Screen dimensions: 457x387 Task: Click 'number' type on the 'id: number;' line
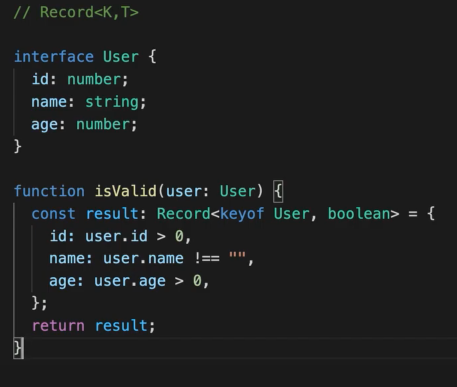94,79
